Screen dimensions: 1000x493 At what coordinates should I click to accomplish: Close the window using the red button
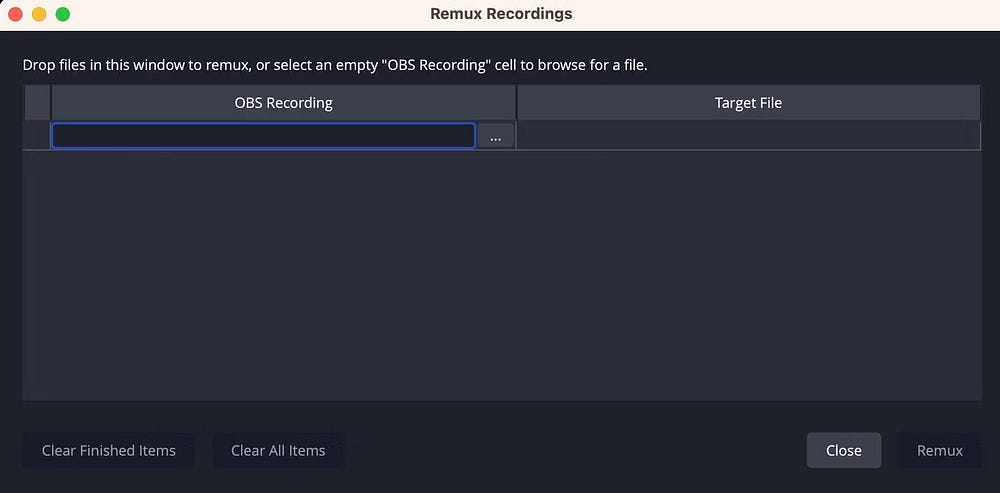pyautogui.click(x=16, y=15)
